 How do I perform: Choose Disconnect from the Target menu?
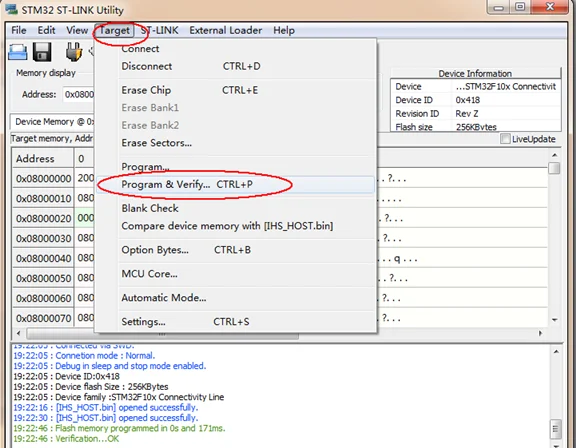pyautogui.click(x=235, y=66)
